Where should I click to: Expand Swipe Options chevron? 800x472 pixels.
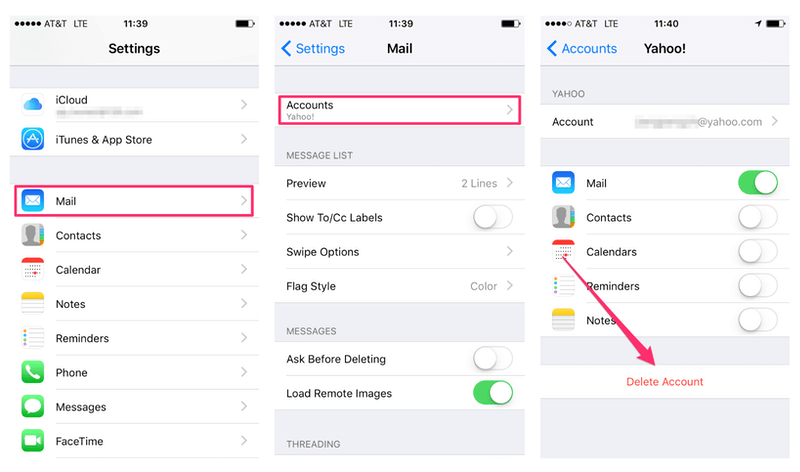pyautogui.click(x=510, y=252)
